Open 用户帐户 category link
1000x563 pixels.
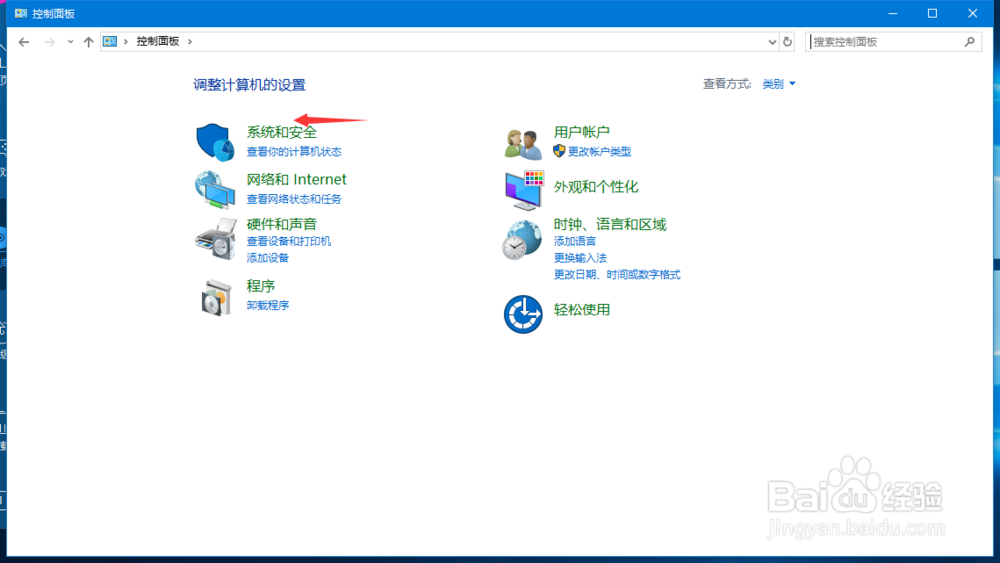[x=582, y=132]
